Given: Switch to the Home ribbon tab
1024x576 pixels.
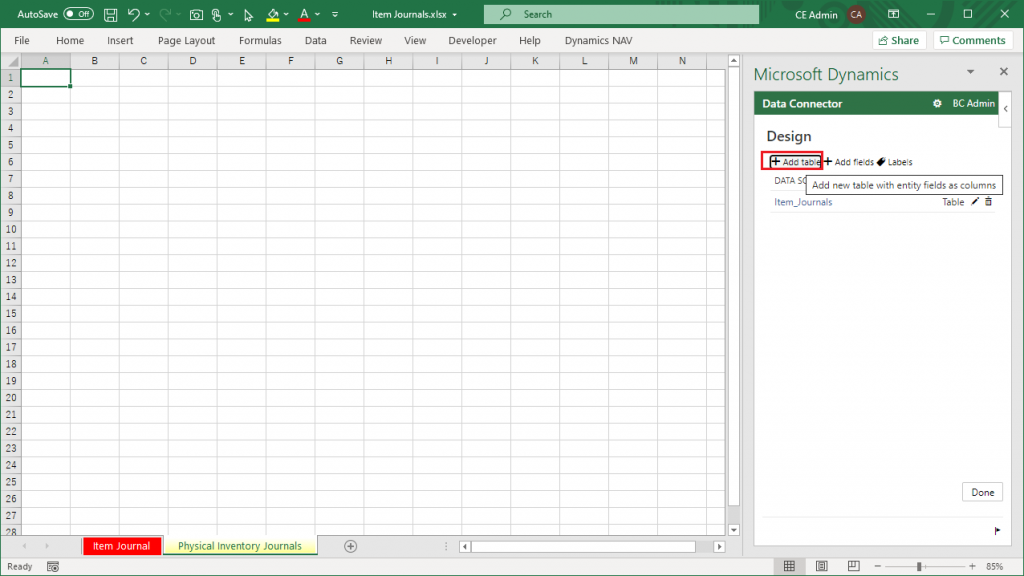Looking at the screenshot, I should pyautogui.click(x=70, y=40).
